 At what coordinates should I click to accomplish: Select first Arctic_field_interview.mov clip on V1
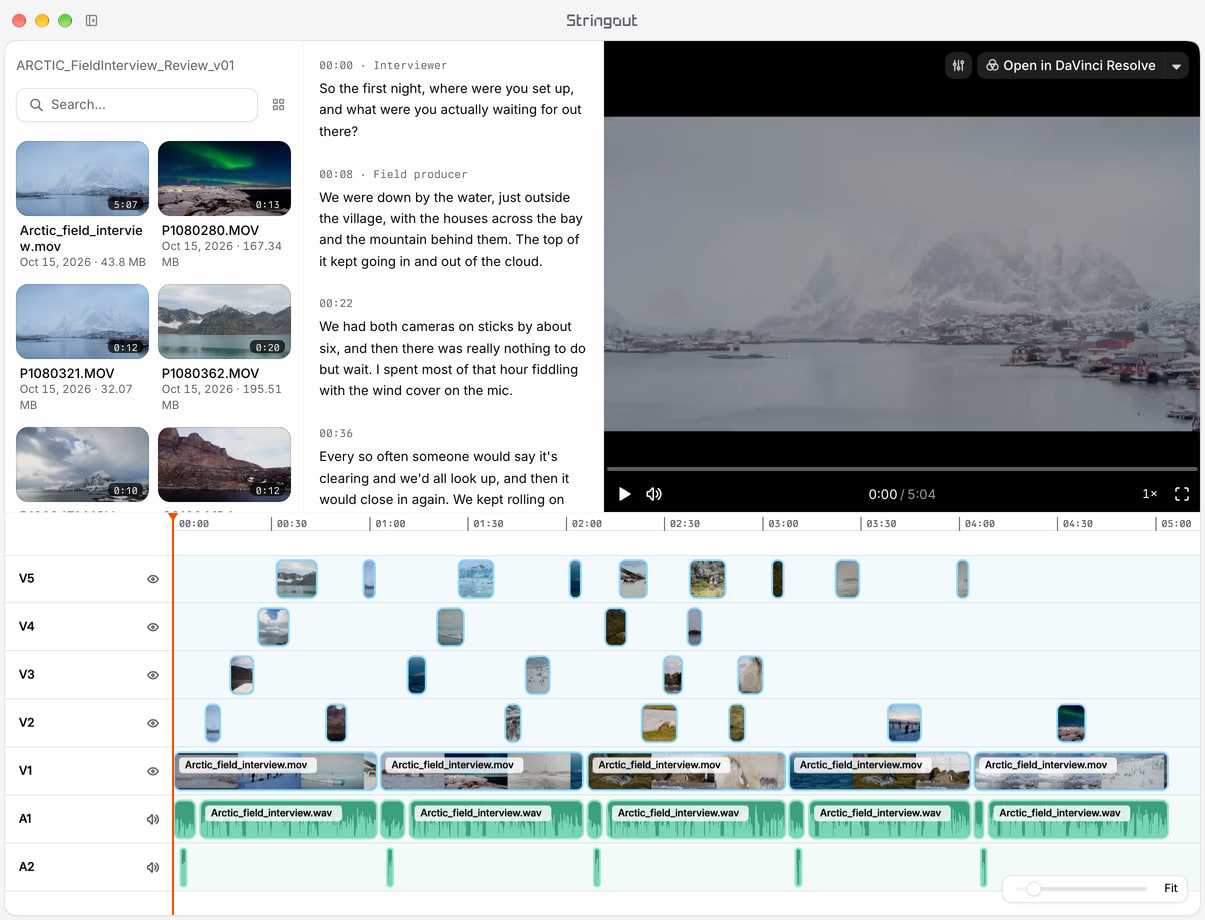click(x=276, y=771)
